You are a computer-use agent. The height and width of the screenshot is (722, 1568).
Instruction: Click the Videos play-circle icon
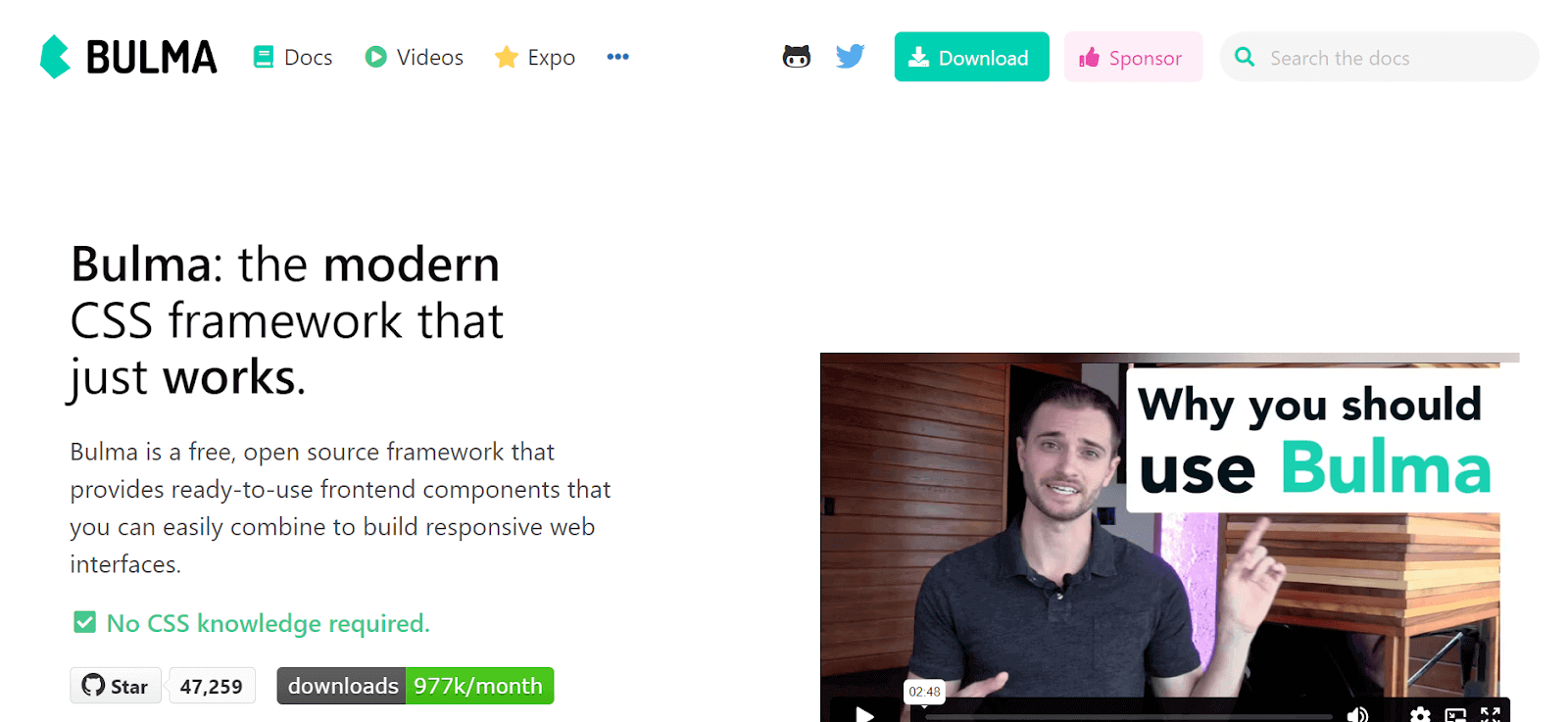point(375,57)
